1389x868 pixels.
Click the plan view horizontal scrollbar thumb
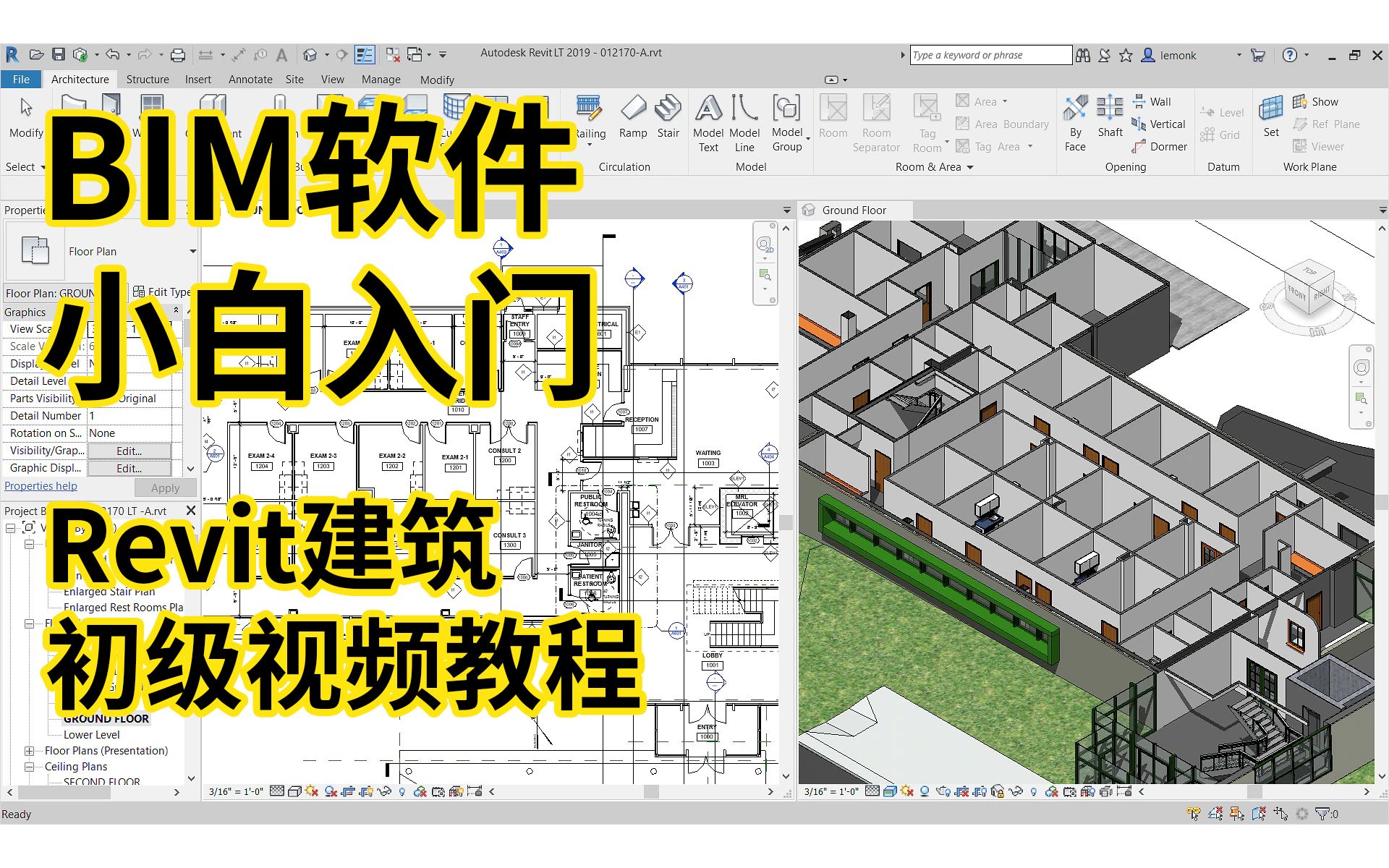click(x=651, y=791)
